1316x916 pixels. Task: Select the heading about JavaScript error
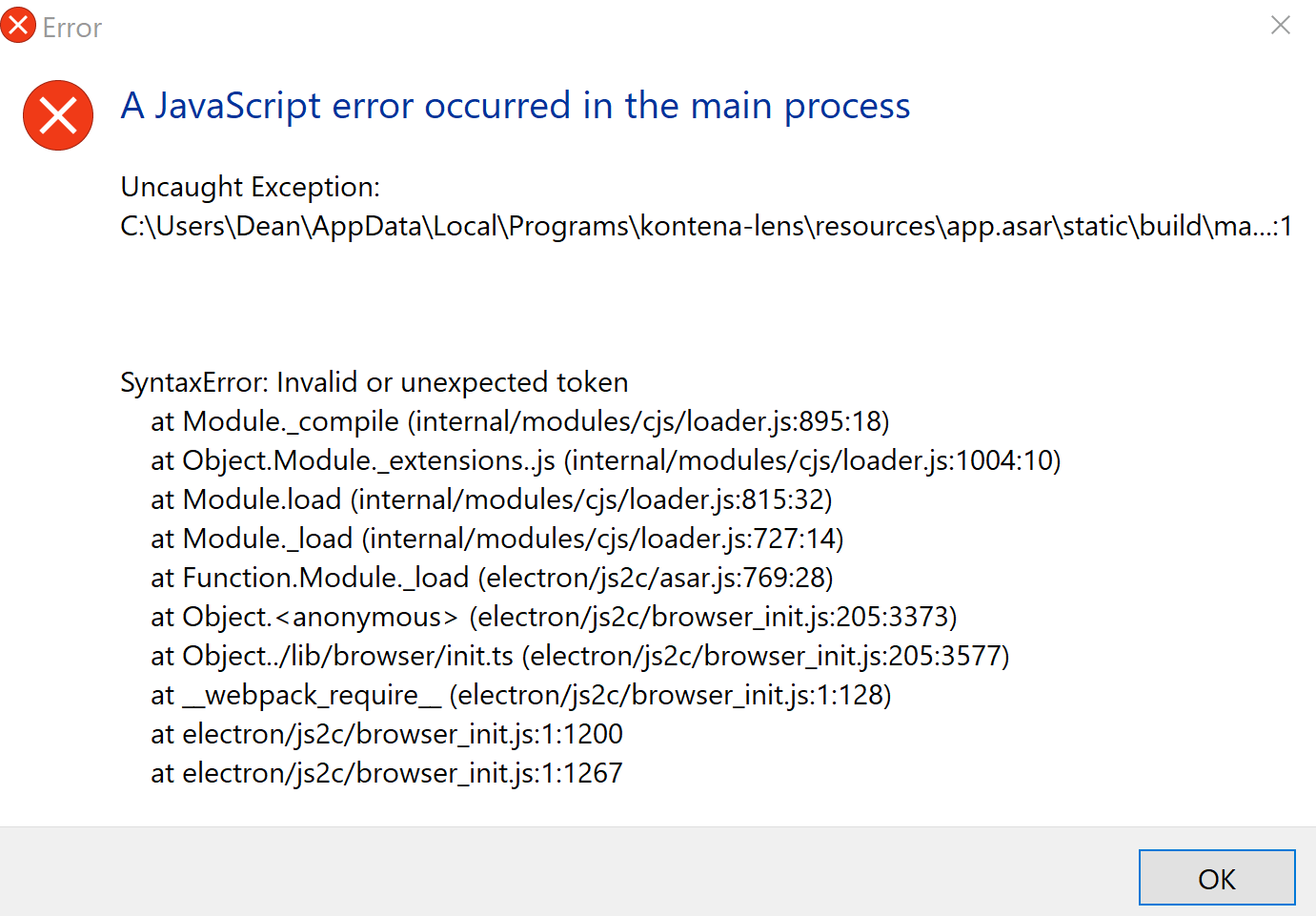click(x=515, y=106)
